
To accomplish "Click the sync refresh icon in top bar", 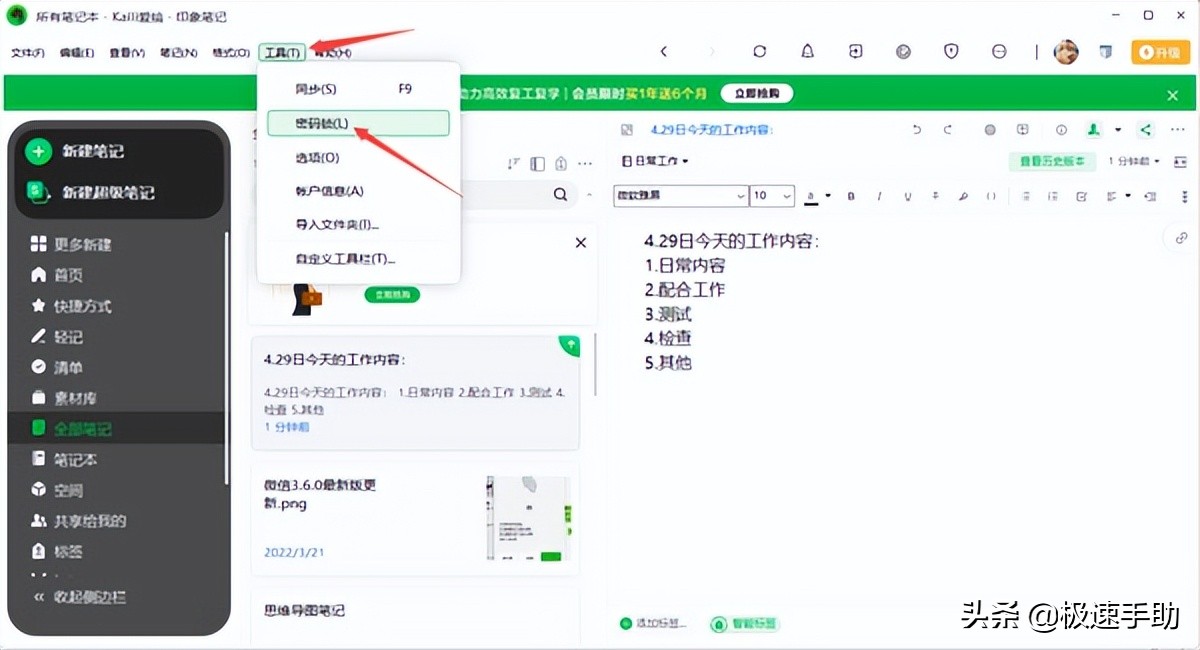I will click(758, 51).
